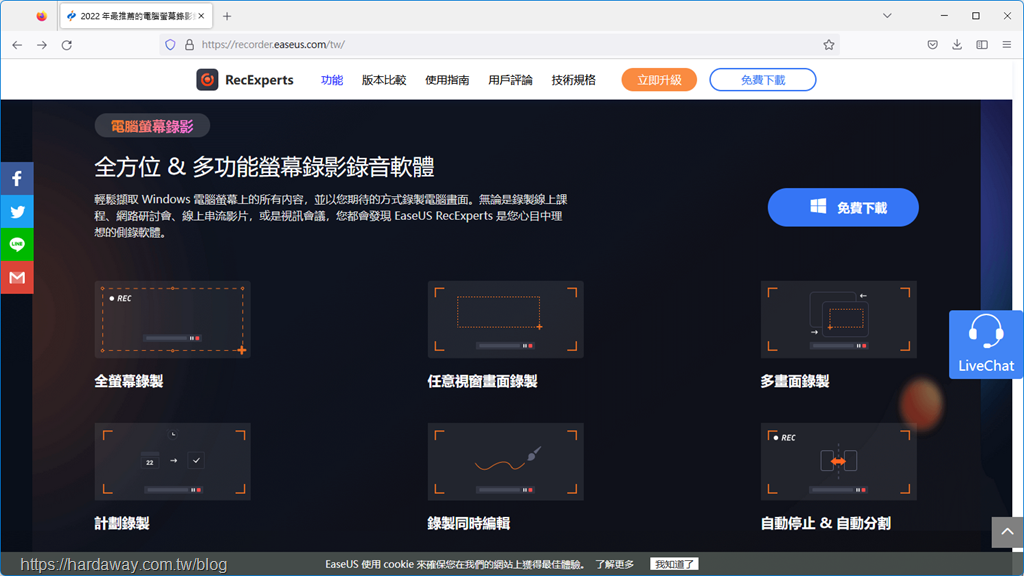Select the 多畫面錄製 feature thumbnail
Image resolution: width=1024 pixels, height=576 pixels.
tap(839, 319)
